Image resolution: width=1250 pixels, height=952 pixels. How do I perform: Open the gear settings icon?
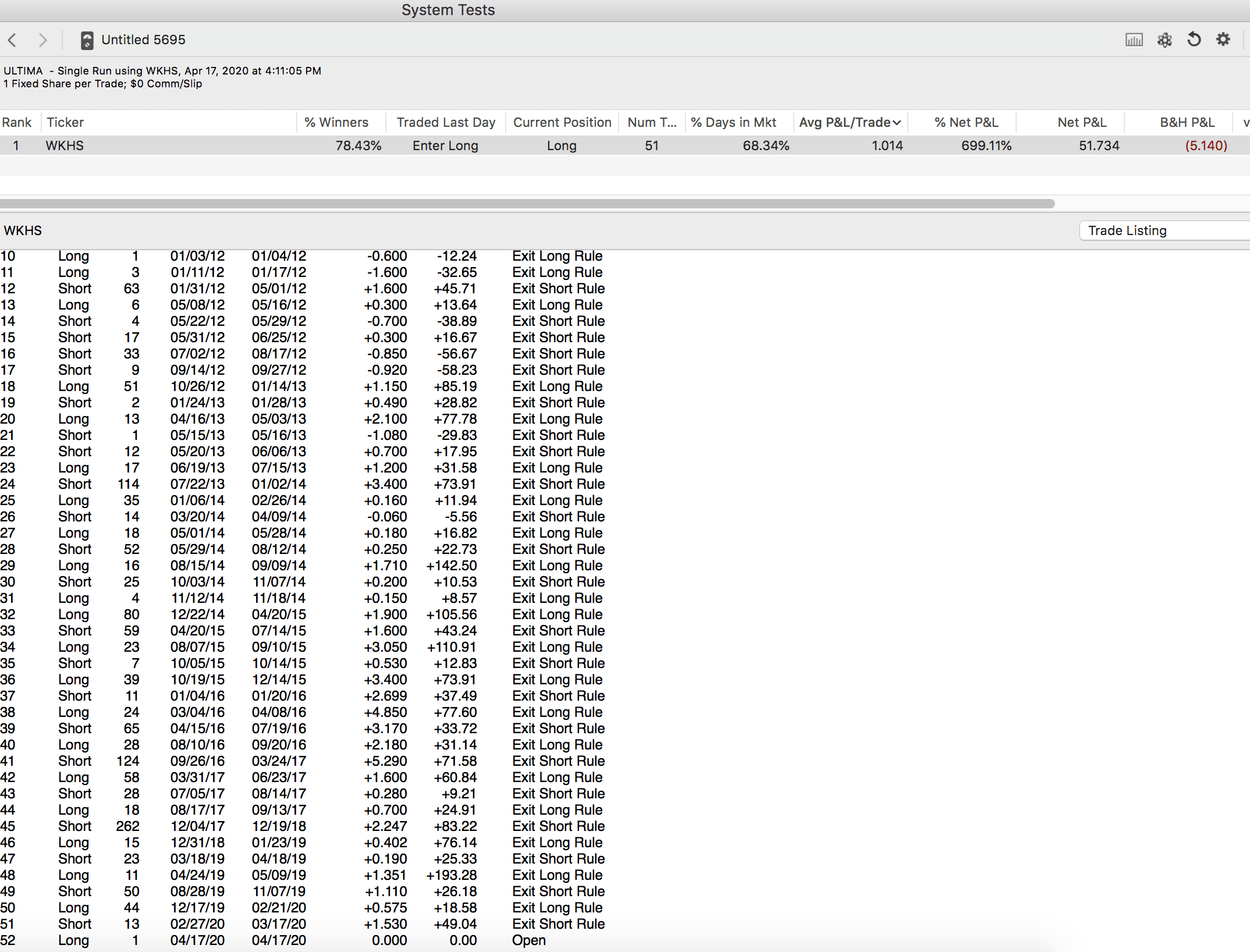coord(1223,40)
